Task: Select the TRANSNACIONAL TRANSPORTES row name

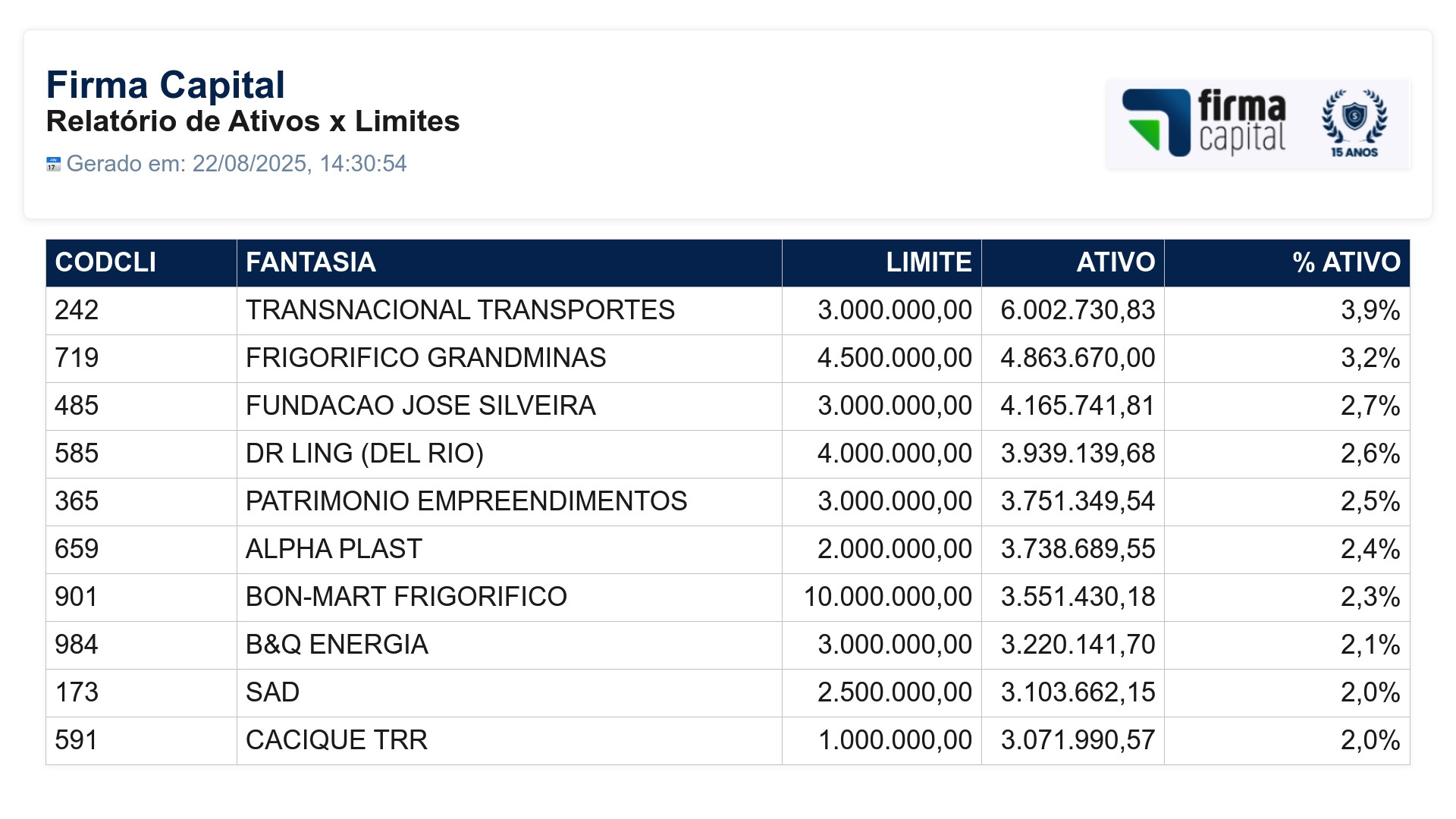Action: tap(460, 310)
